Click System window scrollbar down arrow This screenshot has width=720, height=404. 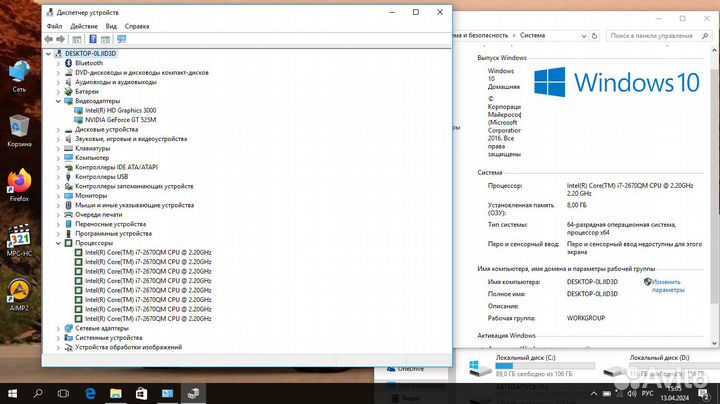tap(714, 343)
